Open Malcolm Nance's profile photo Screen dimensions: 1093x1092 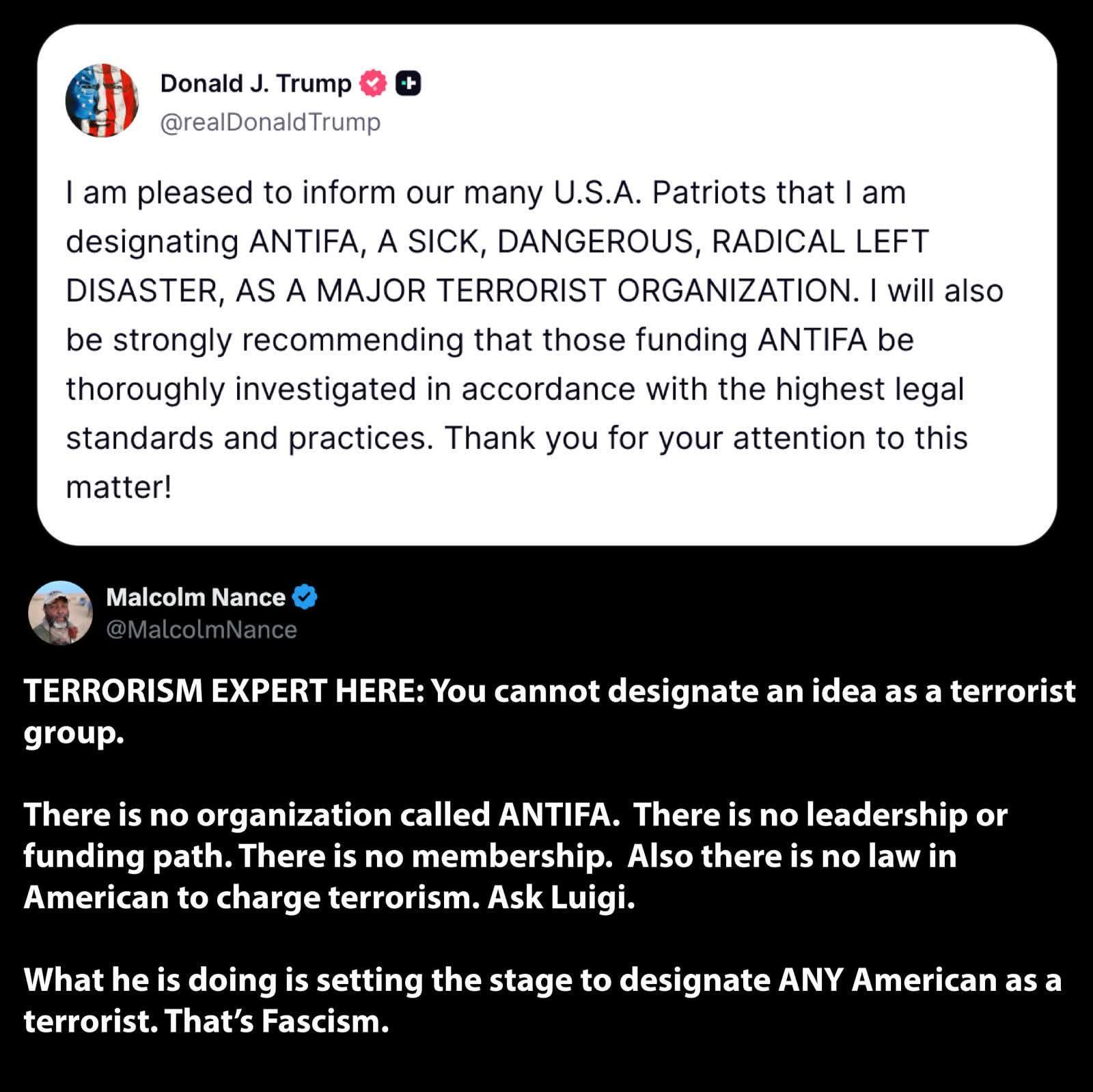60,613
